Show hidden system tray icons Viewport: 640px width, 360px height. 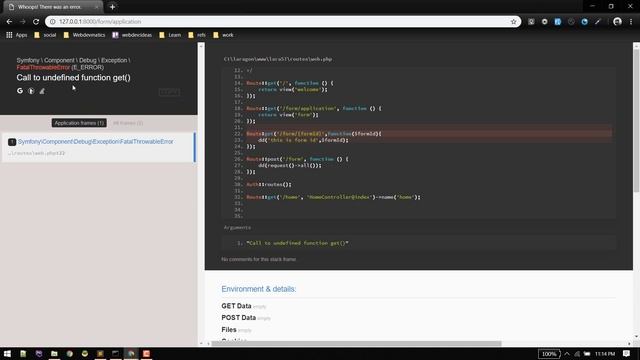(x=567, y=354)
